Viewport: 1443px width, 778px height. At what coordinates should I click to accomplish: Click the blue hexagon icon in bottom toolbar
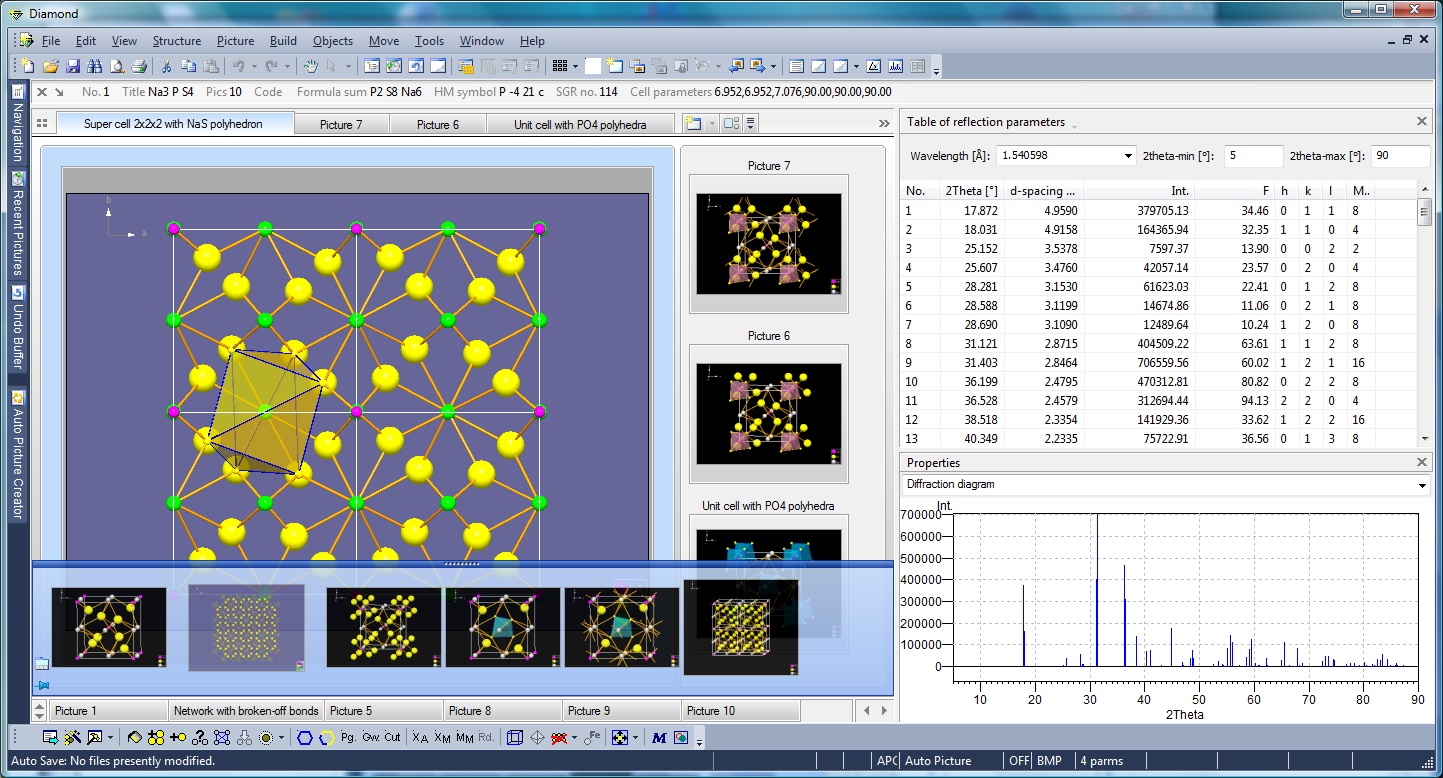(x=305, y=737)
